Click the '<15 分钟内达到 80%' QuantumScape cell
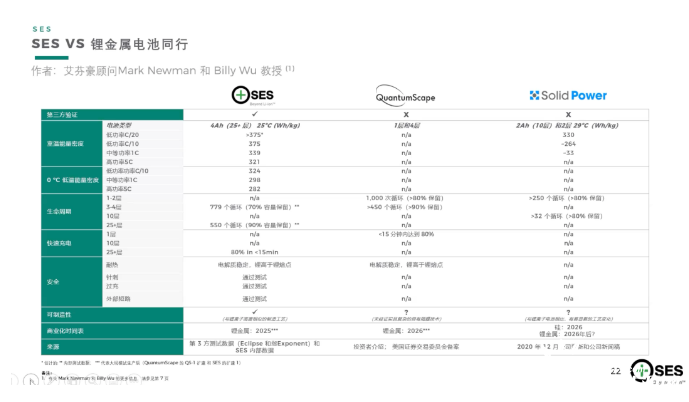Image resolution: width=689 pixels, height=402 pixels. coord(406,234)
